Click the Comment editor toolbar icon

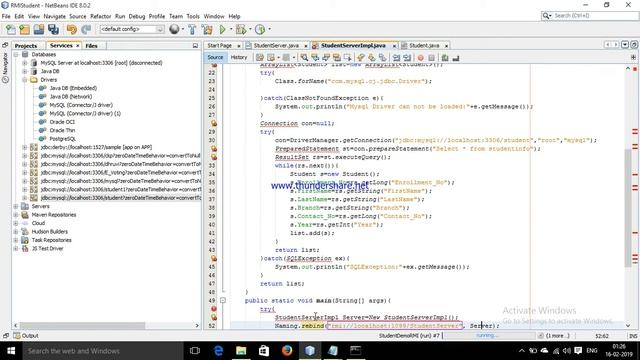click(445, 58)
